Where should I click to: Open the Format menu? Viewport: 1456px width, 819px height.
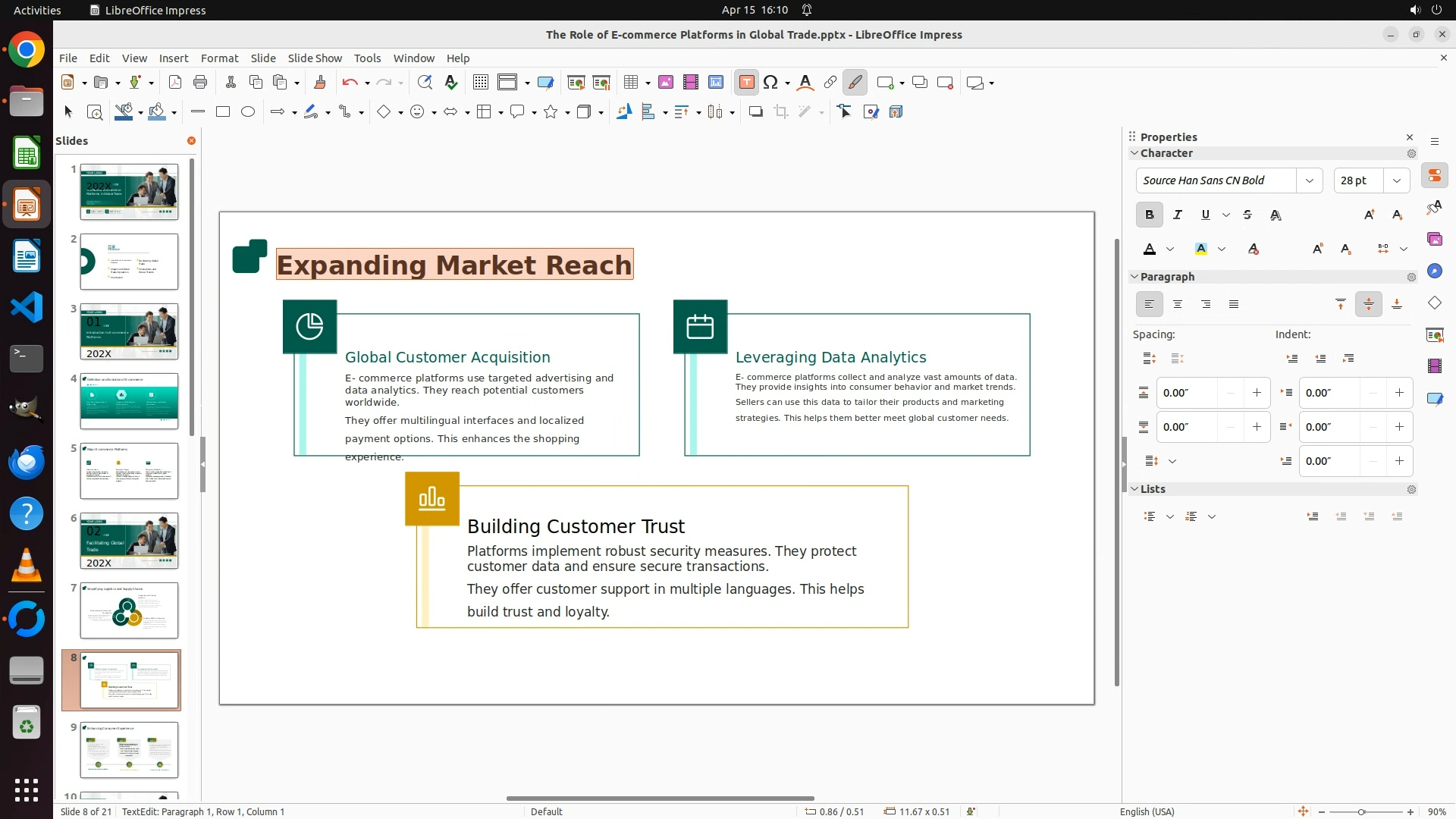coord(219,58)
